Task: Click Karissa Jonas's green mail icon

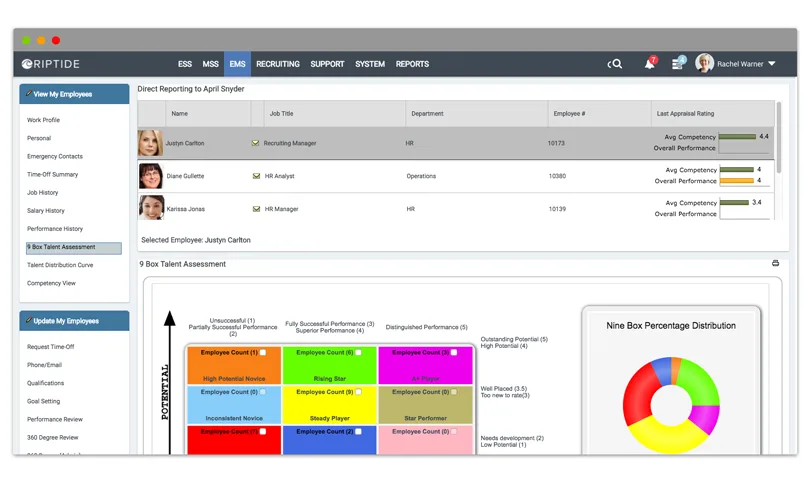Action: point(256,209)
